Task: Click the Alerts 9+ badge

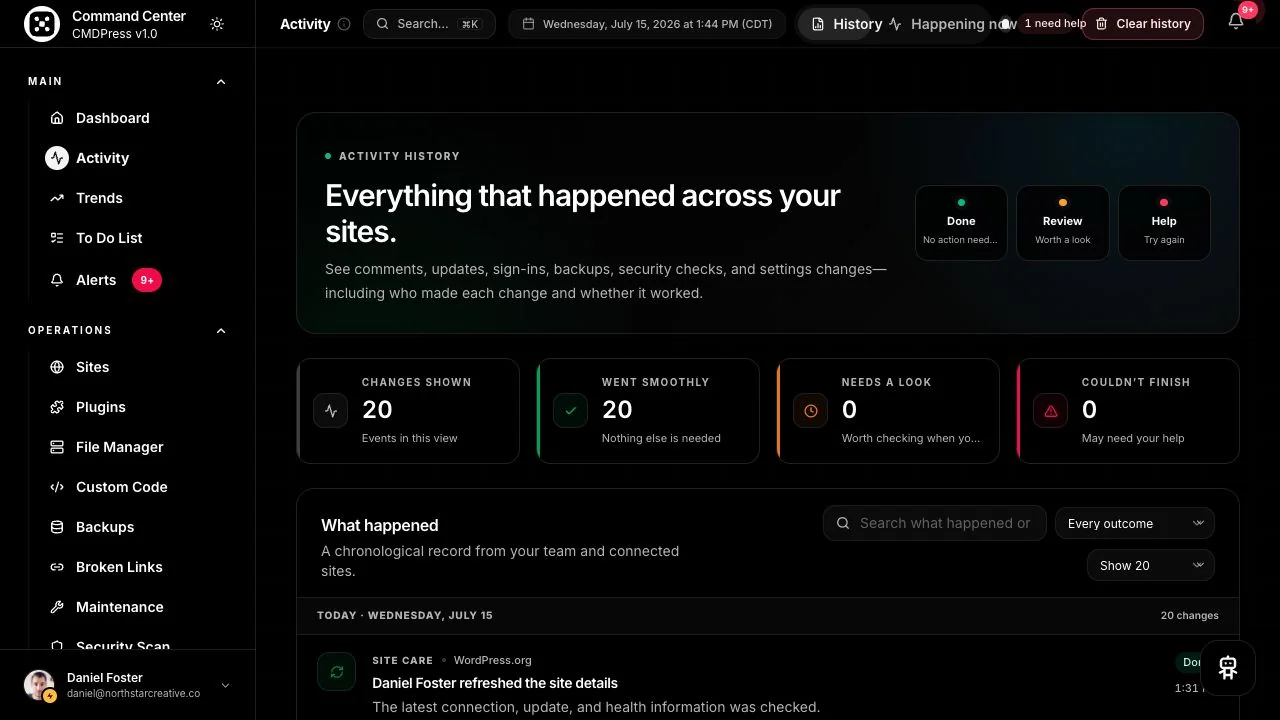Action: (147, 280)
